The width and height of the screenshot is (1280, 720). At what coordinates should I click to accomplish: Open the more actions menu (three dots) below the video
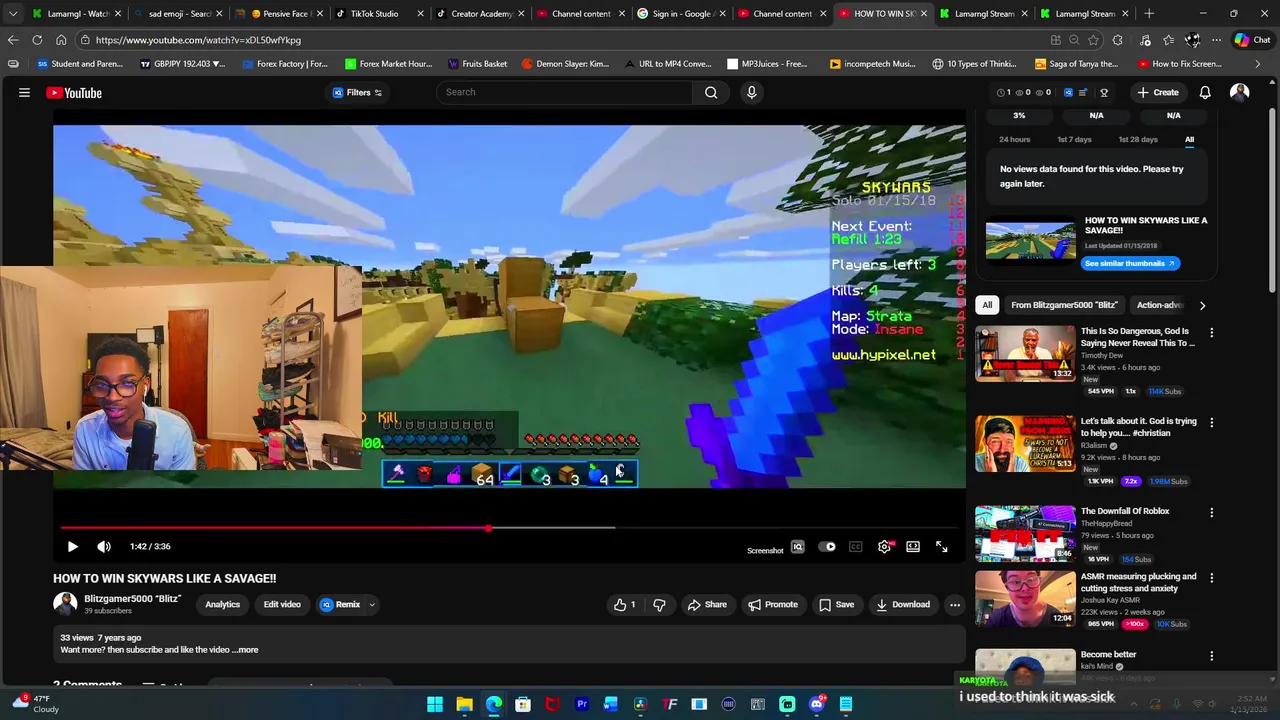click(x=955, y=604)
